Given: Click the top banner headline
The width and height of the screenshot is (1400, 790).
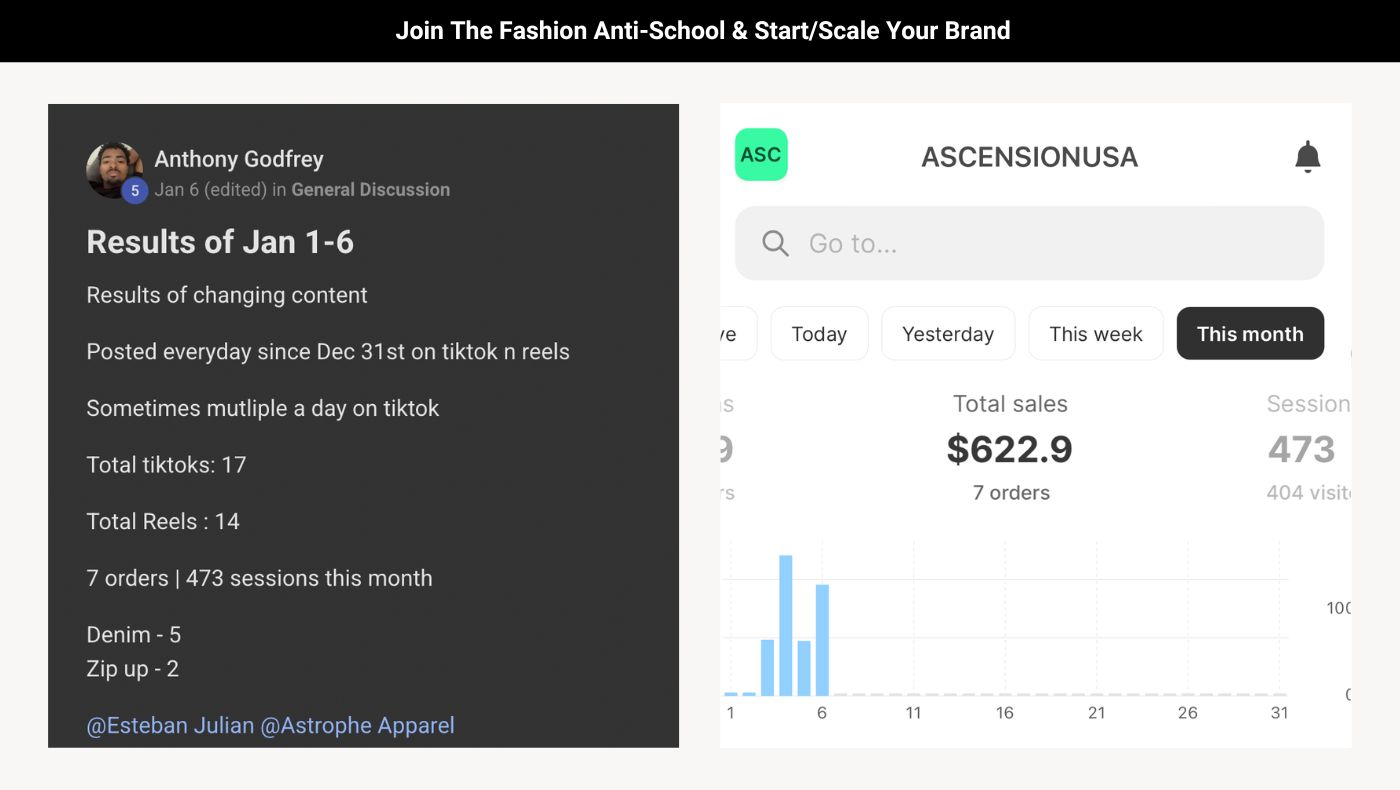Looking at the screenshot, I should pyautogui.click(x=702, y=31).
